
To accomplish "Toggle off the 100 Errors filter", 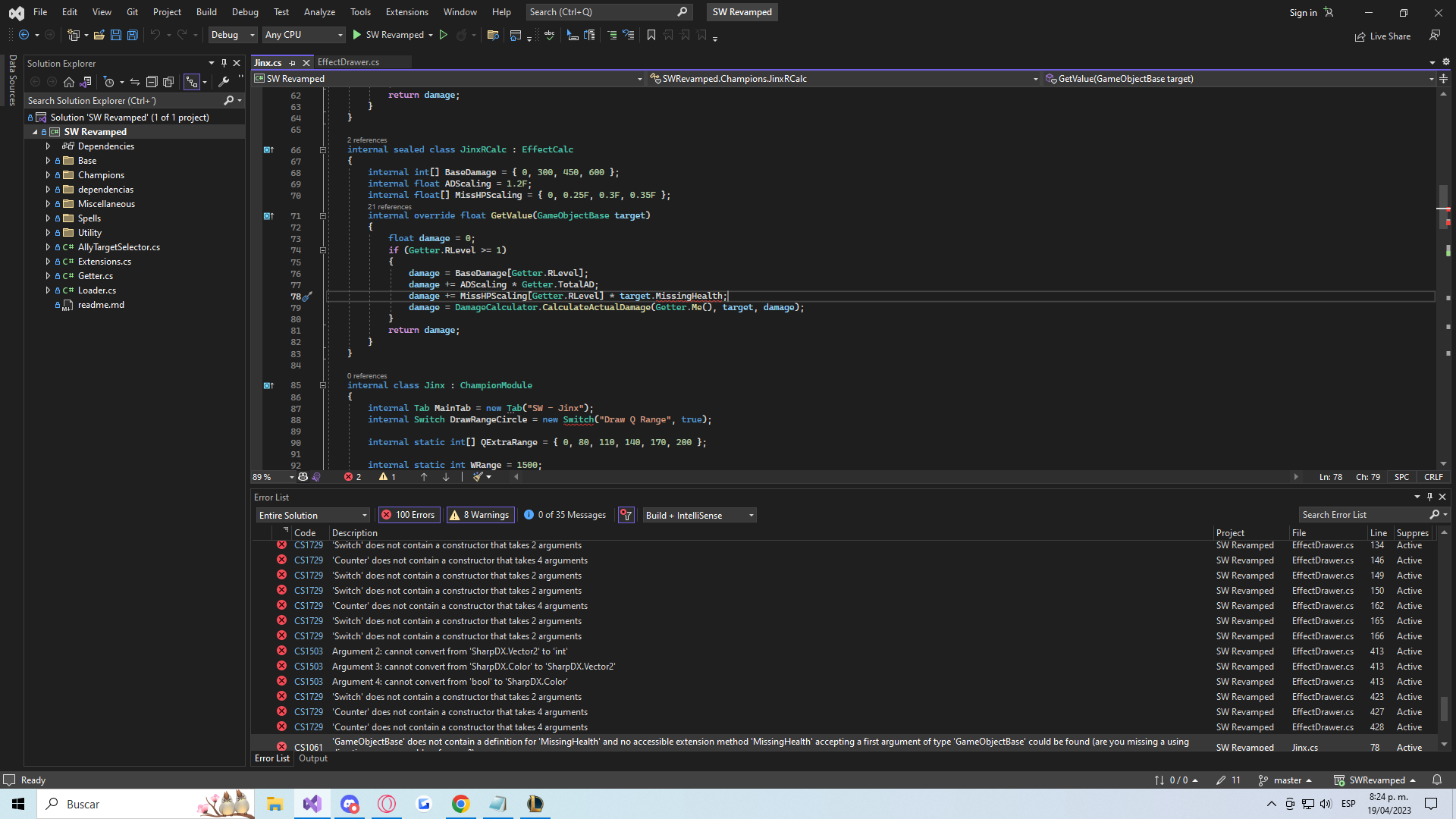I will tap(409, 515).
